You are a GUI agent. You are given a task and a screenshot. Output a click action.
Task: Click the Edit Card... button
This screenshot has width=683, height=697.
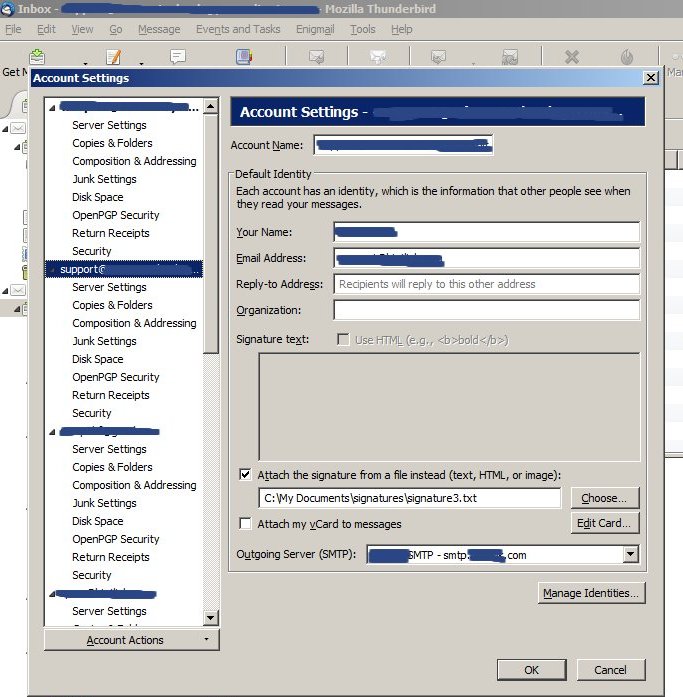pyautogui.click(x=604, y=523)
